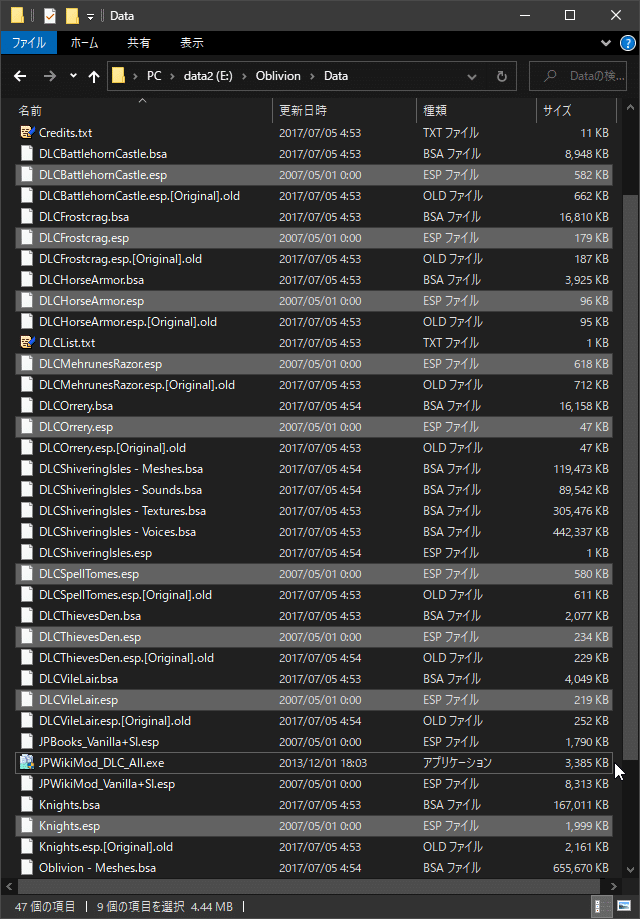Click the Knights.bsa file icon
This screenshot has width=640, height=919.
(x=26, y=805)
